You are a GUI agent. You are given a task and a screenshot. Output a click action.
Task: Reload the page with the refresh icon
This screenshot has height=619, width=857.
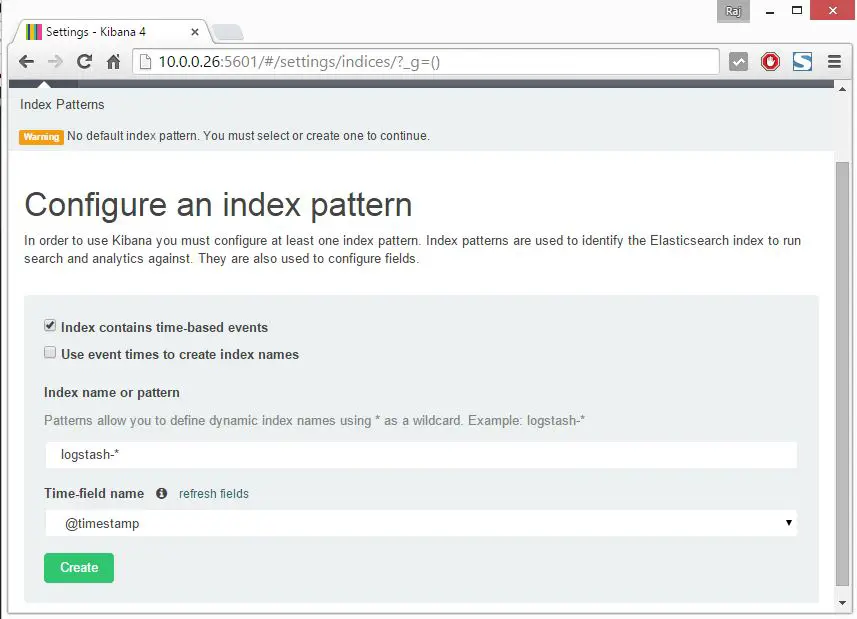(84, 61)
